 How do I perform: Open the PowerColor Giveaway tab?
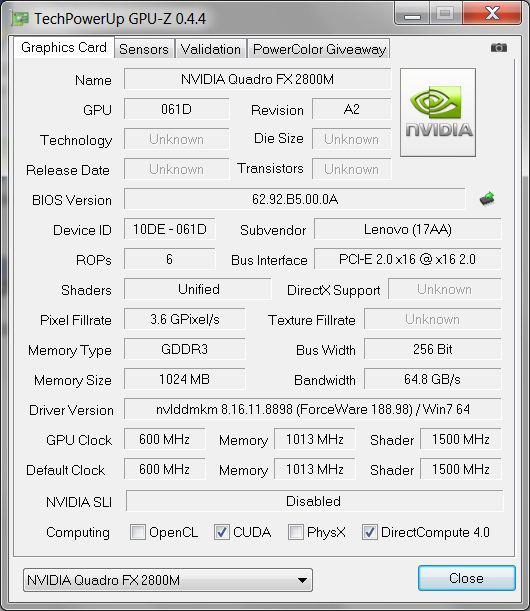319,49
